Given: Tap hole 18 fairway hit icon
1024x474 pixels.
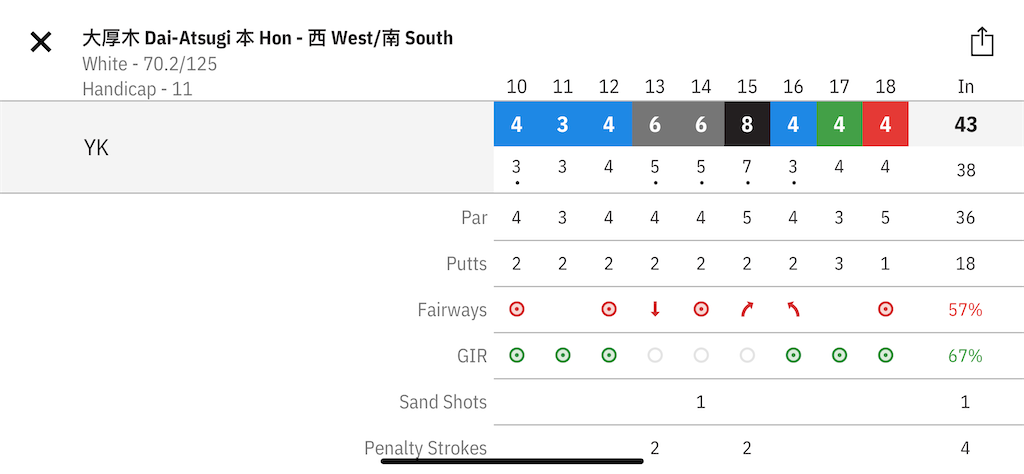Looking at the screenshot, I should click(885, 309).
